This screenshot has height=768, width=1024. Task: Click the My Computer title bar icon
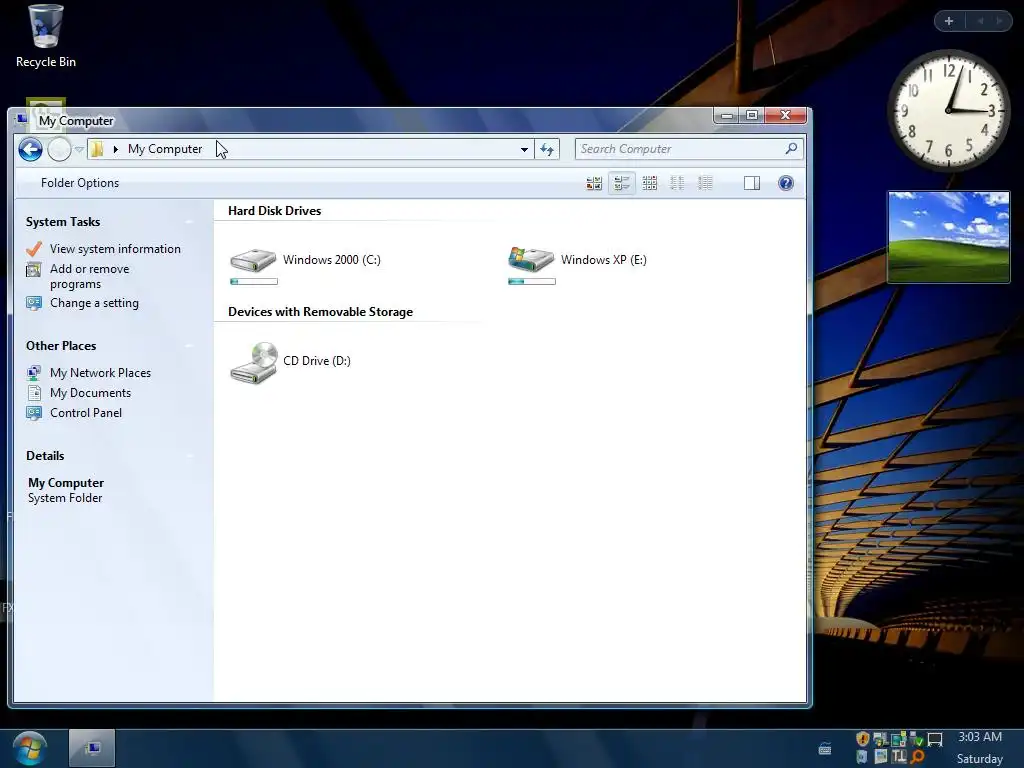pos(22,119)
